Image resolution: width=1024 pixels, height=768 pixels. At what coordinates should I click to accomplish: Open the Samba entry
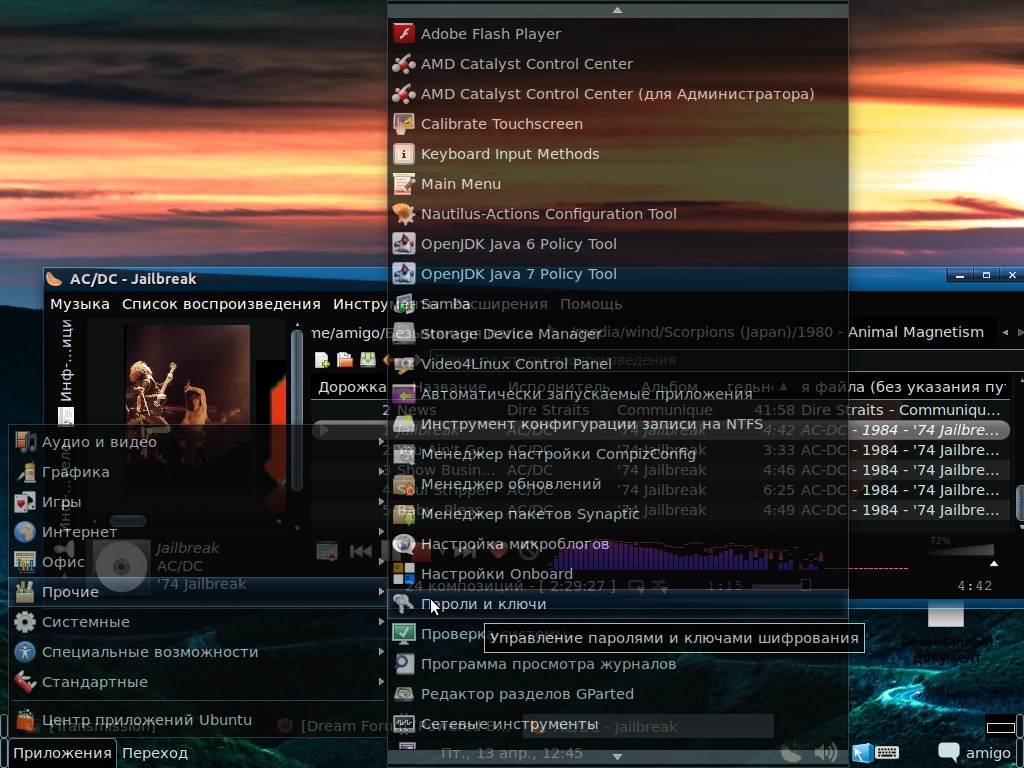(x=617, y=304)
